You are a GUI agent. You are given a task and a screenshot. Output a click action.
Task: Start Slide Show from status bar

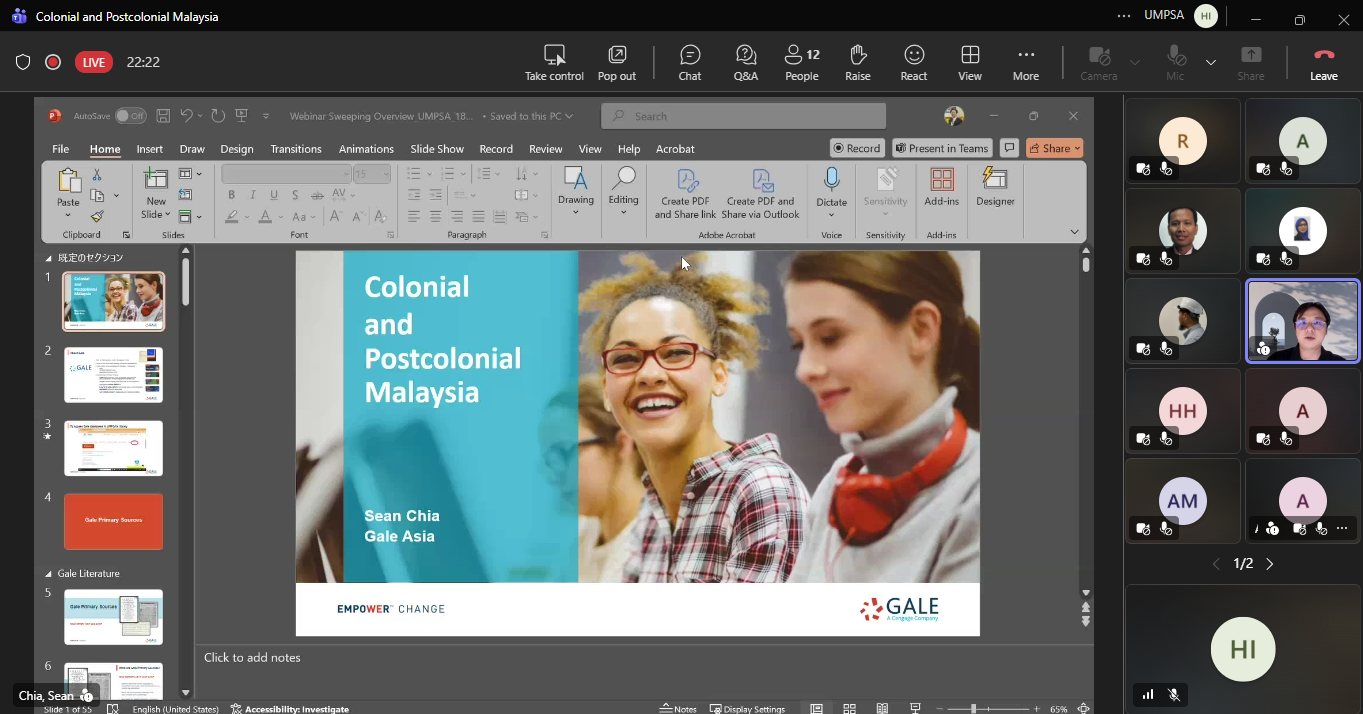pyautogui.click(x=915, y=708)
